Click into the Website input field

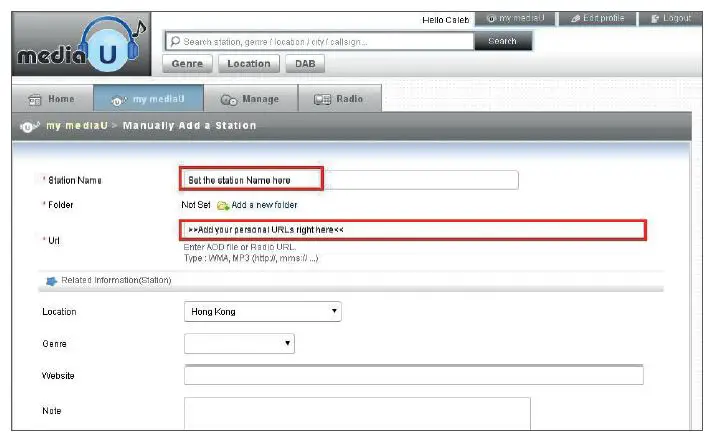(413, 376)
